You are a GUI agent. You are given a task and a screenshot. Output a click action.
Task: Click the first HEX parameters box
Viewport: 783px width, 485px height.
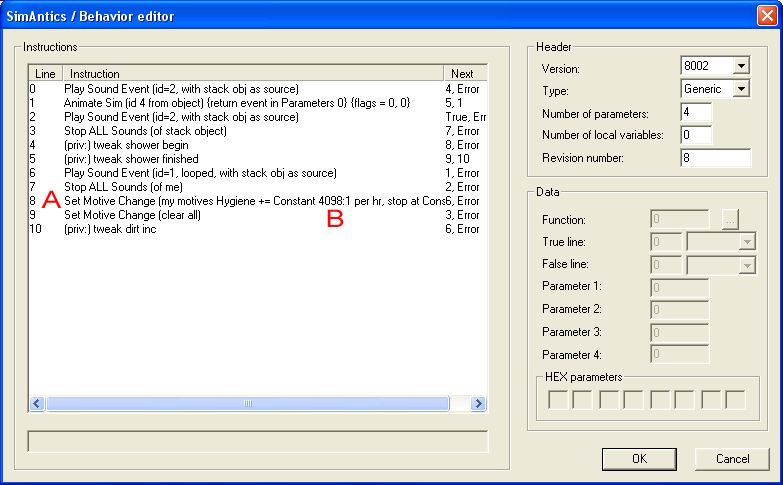click(x=558, y=400)
